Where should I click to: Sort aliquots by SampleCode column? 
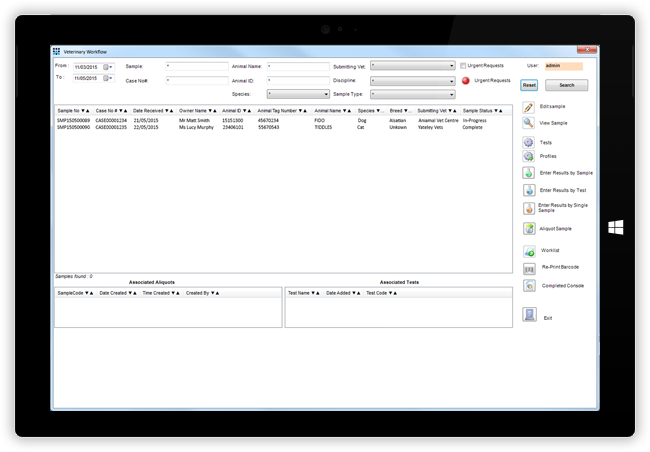(75, 293)
